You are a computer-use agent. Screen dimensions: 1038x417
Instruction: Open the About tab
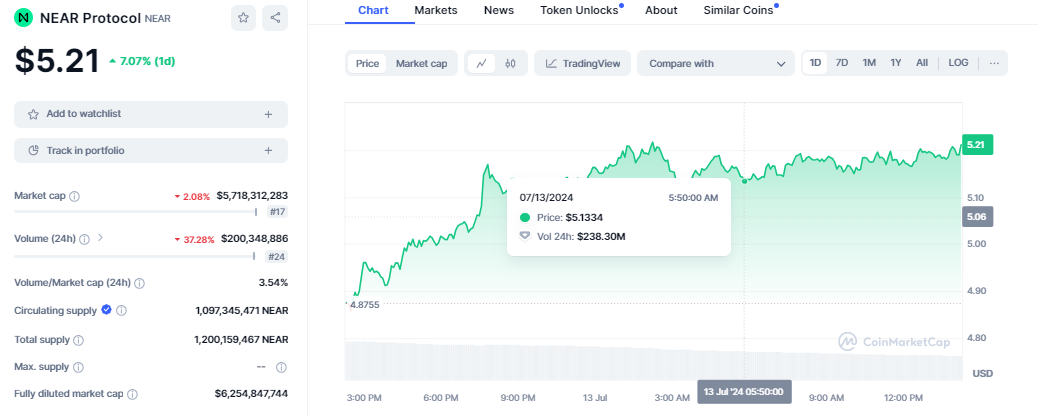click(x=661, y=10)
